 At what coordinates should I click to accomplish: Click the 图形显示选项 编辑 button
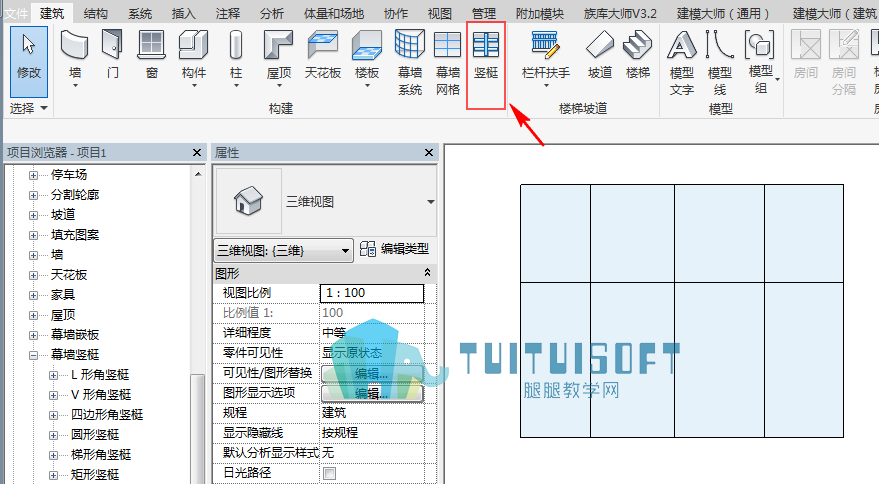click(x=372, y=393)
